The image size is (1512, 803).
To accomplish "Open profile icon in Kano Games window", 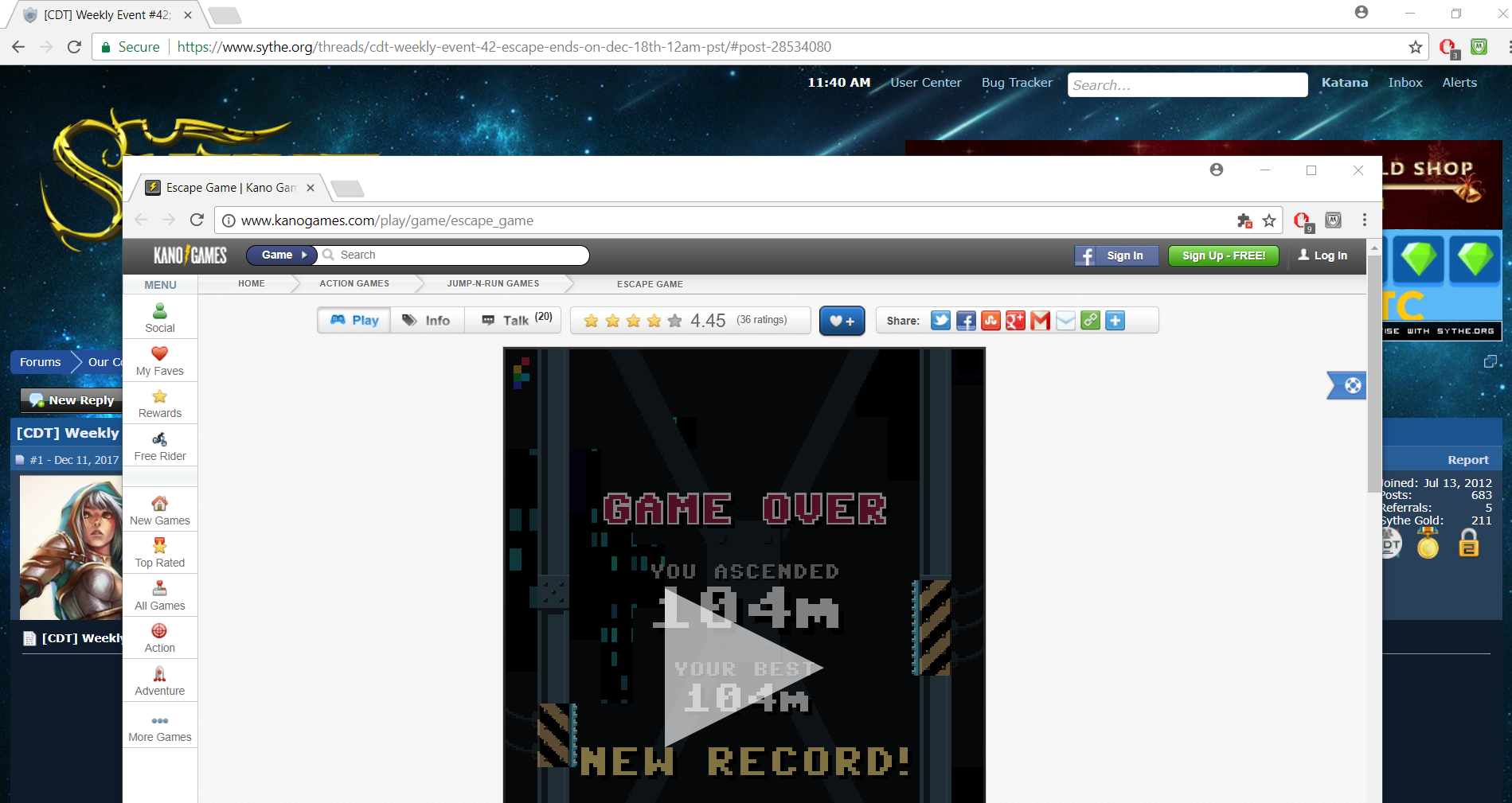I will point(1217,170).
